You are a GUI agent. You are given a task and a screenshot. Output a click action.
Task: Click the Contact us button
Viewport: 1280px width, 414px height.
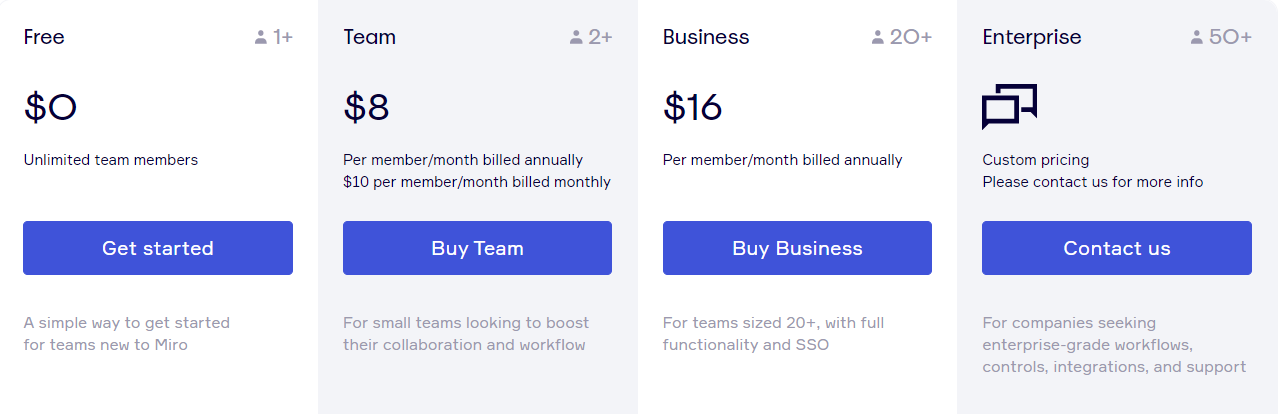pos(1117,248)
